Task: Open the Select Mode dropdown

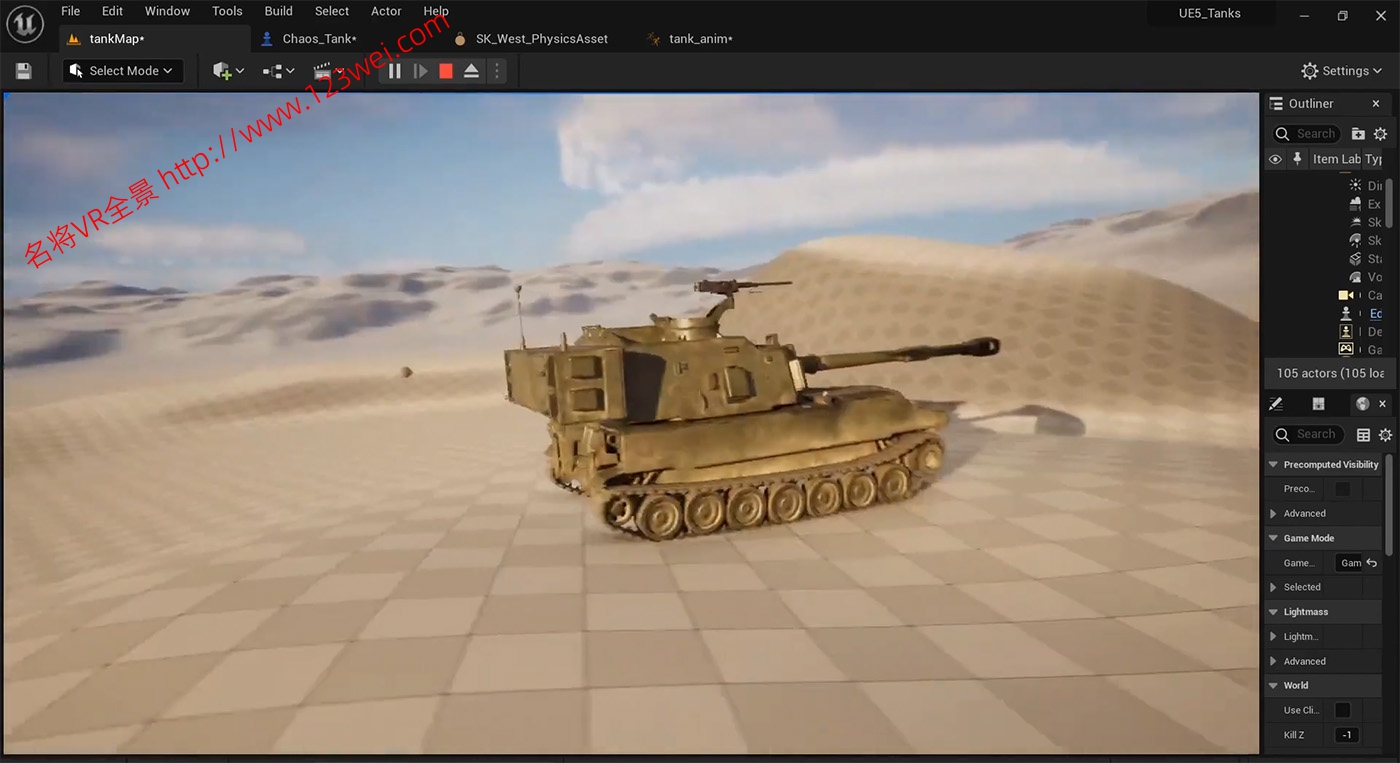Action: point(123,71)
